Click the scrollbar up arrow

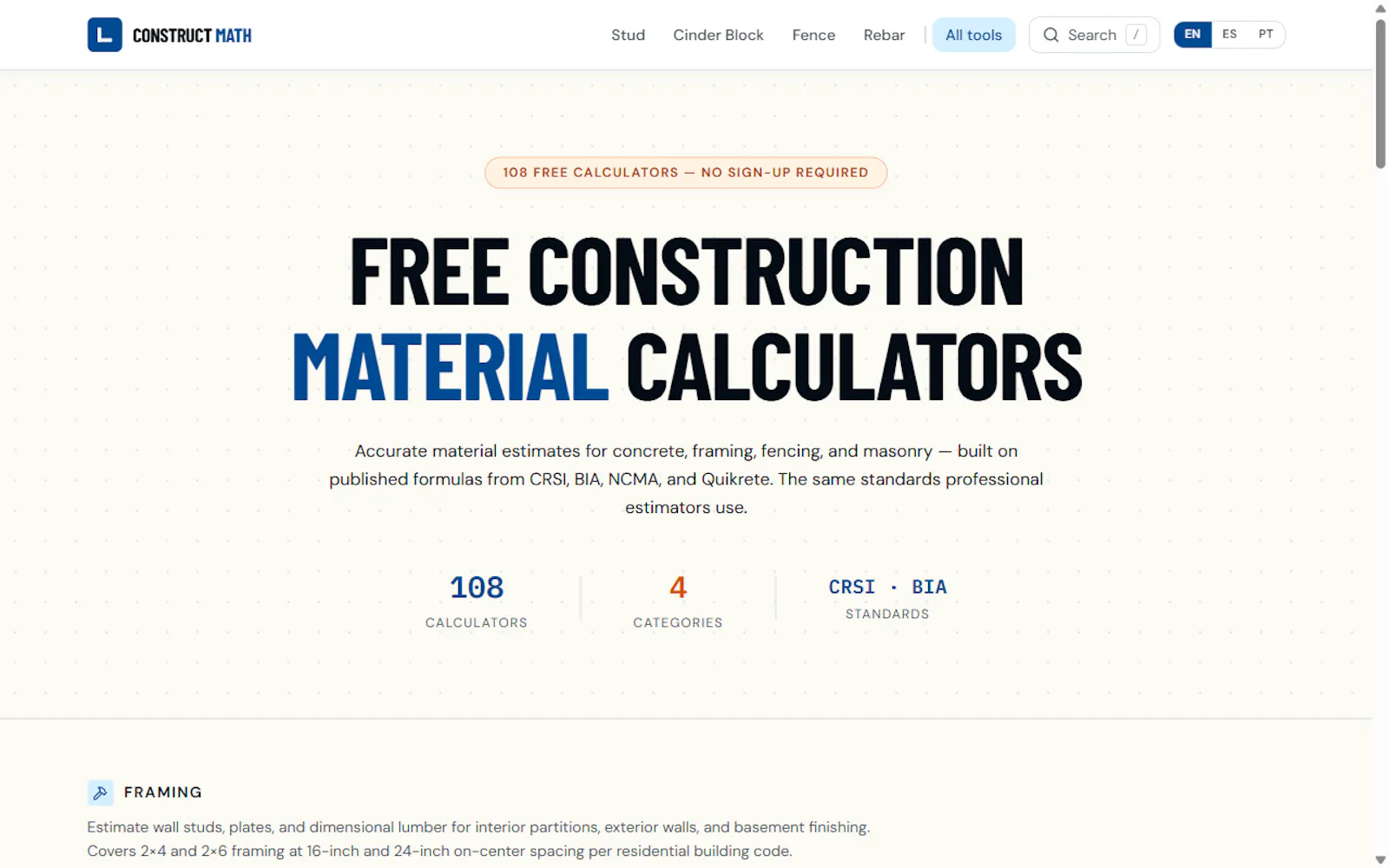pyautogui.click(x=1380, y=8)
